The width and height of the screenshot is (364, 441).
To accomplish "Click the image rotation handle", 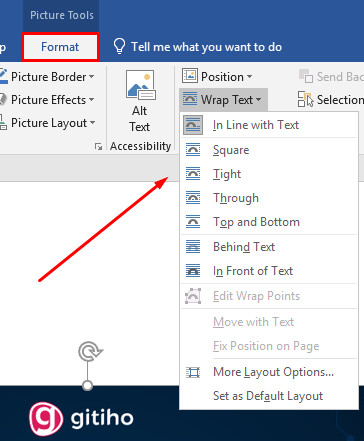I will tap(90, 351).
